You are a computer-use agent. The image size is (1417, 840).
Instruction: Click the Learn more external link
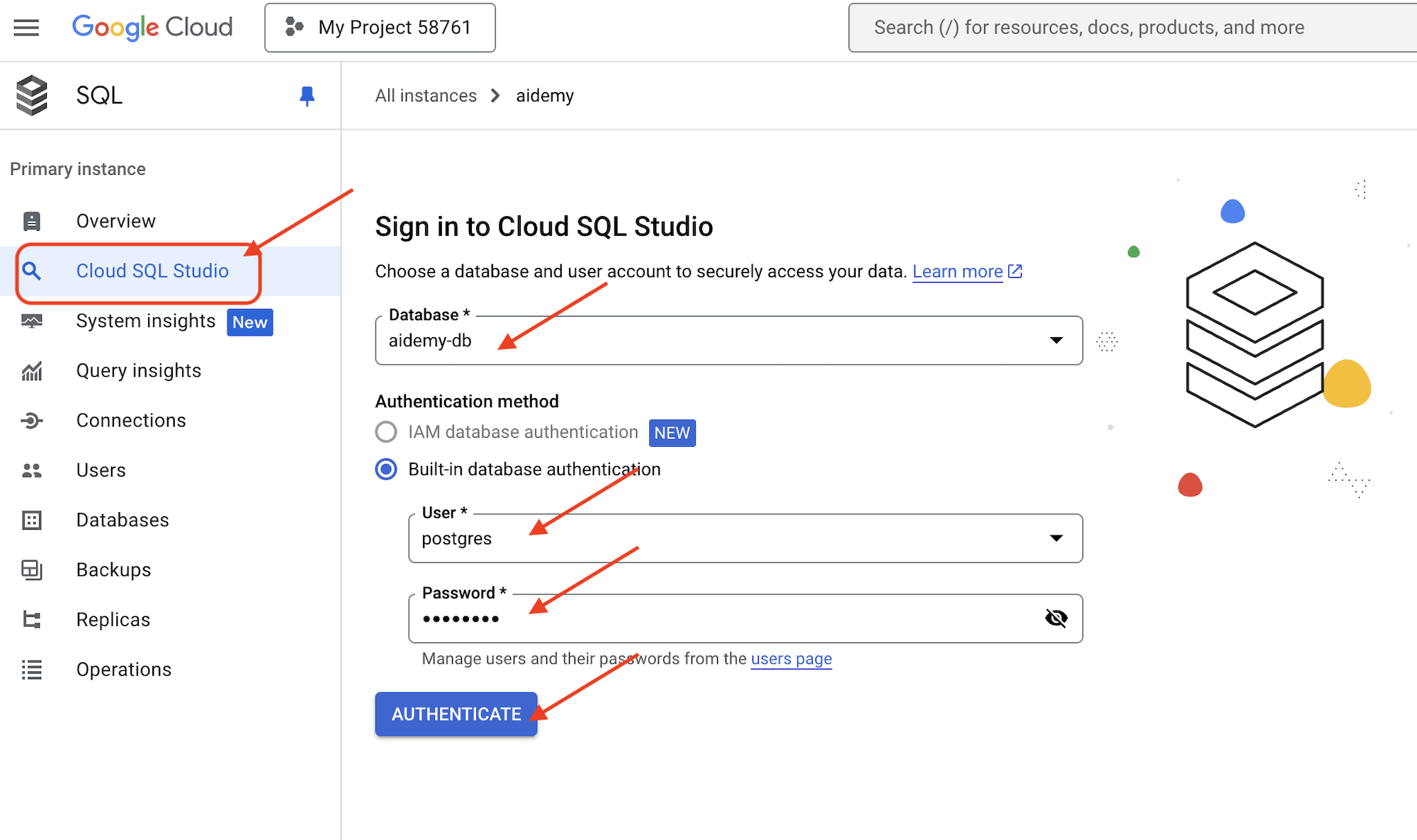click(x=960, y=271)
